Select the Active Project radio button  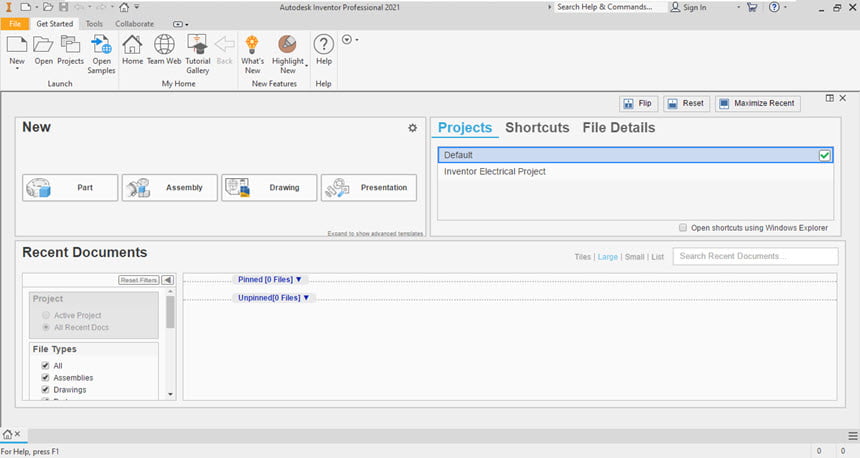point(46,315)
